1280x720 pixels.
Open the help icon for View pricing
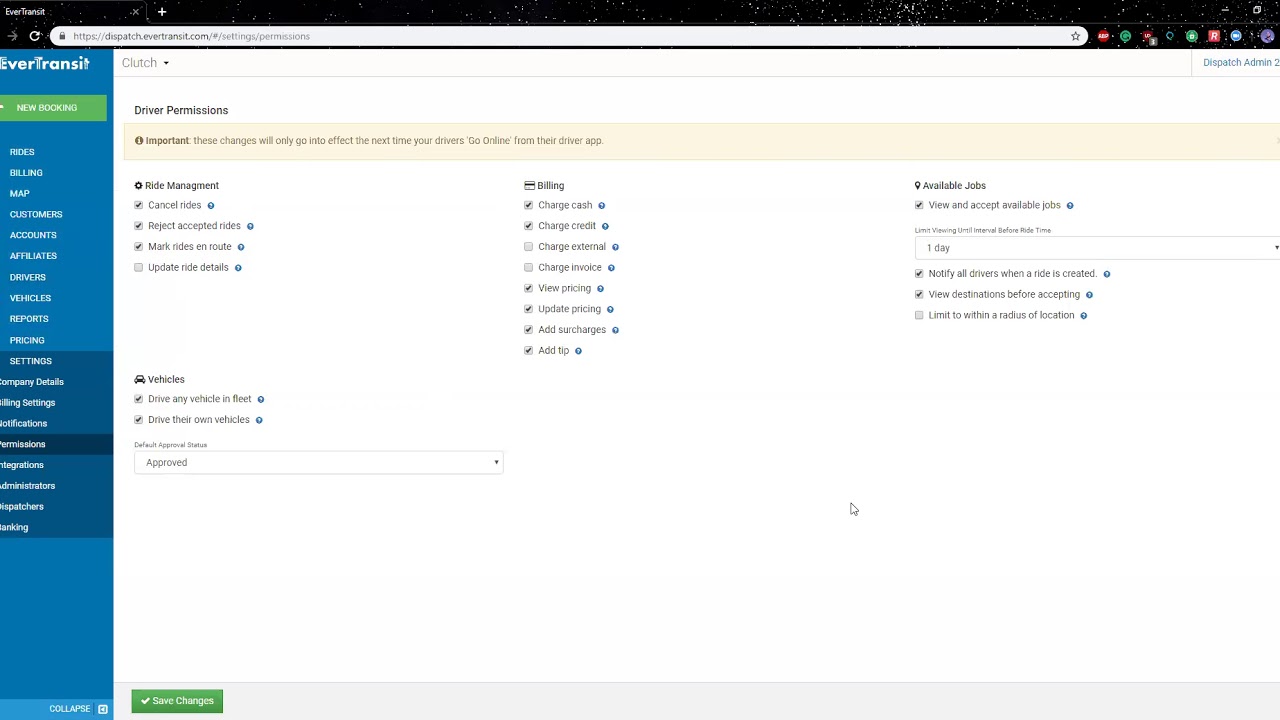click(x=600, y=289)
